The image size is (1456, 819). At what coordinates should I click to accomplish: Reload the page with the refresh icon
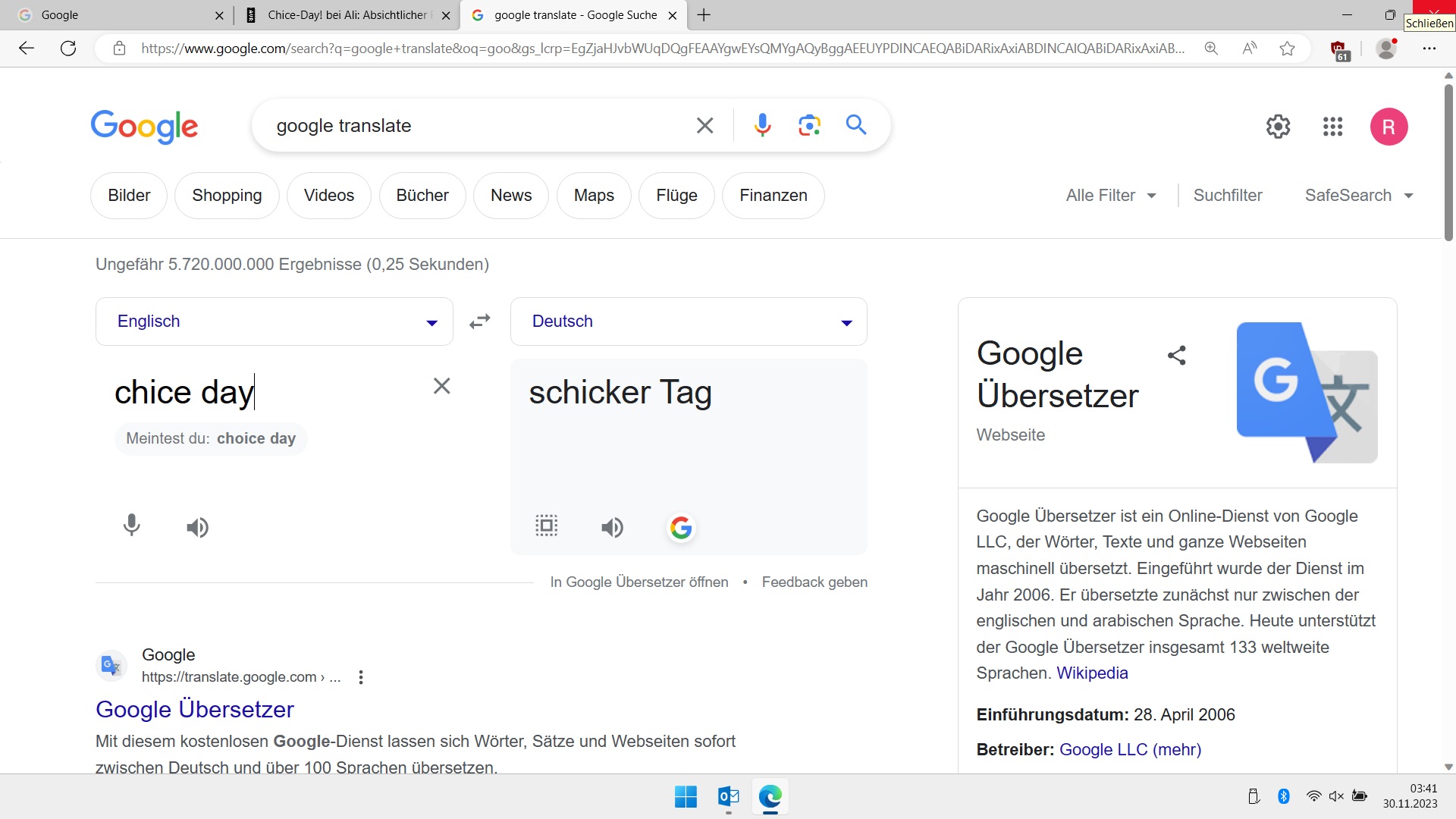point(68,49)
